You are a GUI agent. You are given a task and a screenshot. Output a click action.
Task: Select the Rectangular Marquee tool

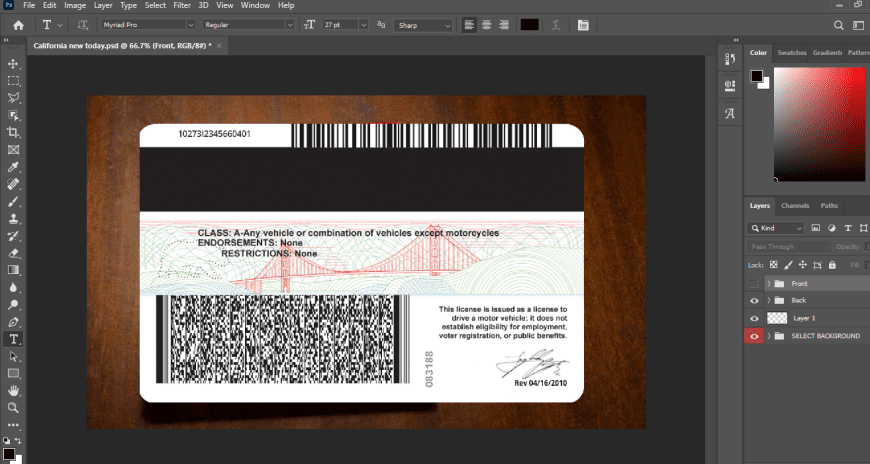coord(13,80)
